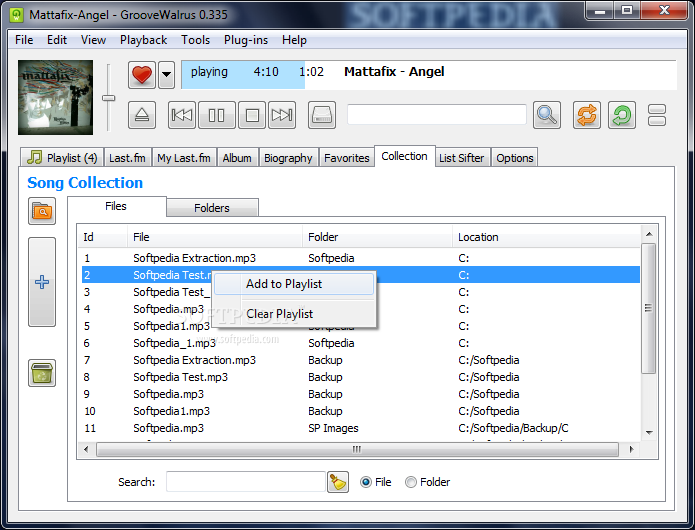Switch to the Biography tab

point(288,158)
